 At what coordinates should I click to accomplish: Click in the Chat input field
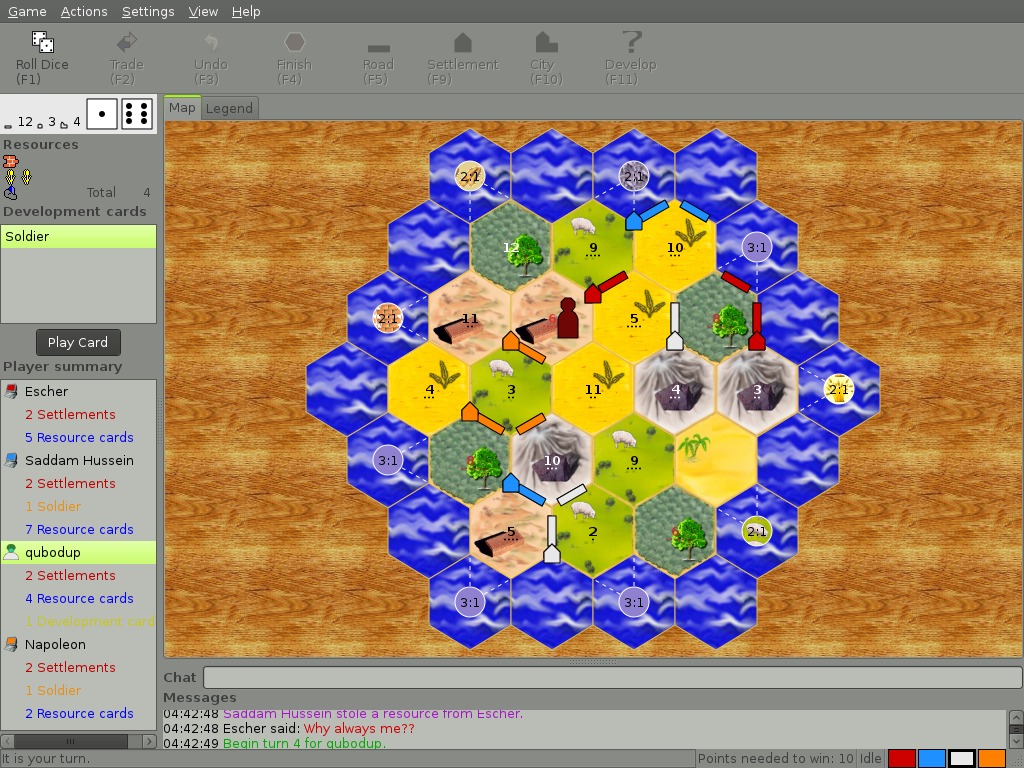pos(613,677)
